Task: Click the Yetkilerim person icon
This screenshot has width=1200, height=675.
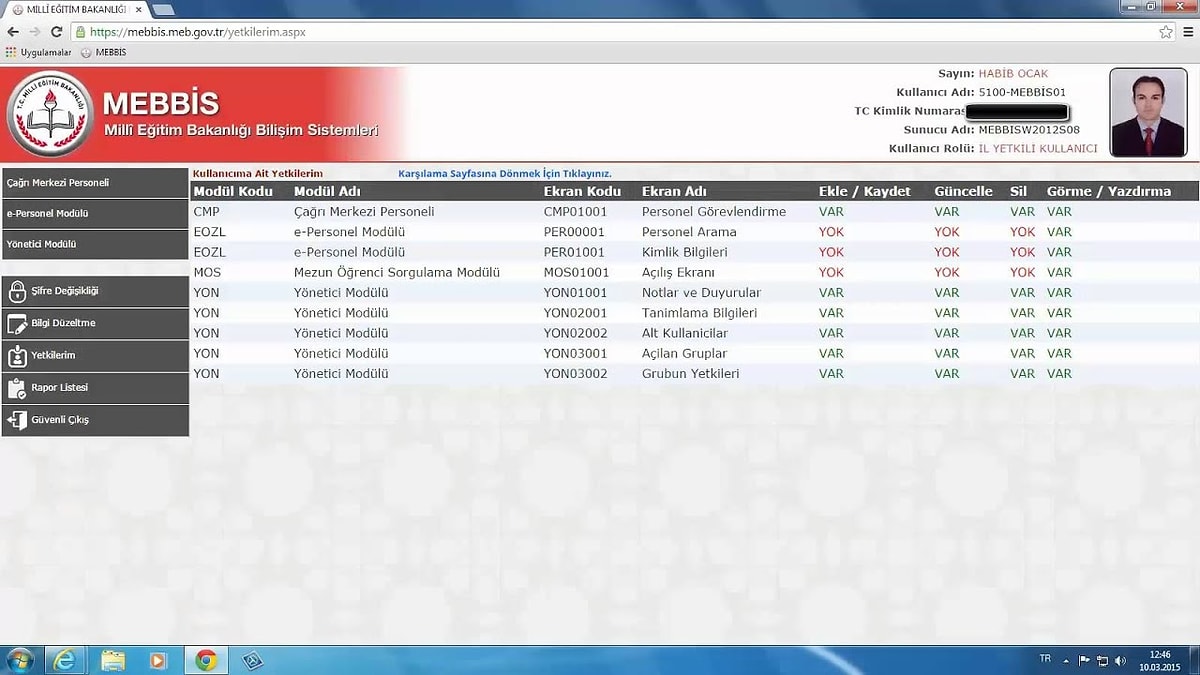Action: (x=16, y=356)
